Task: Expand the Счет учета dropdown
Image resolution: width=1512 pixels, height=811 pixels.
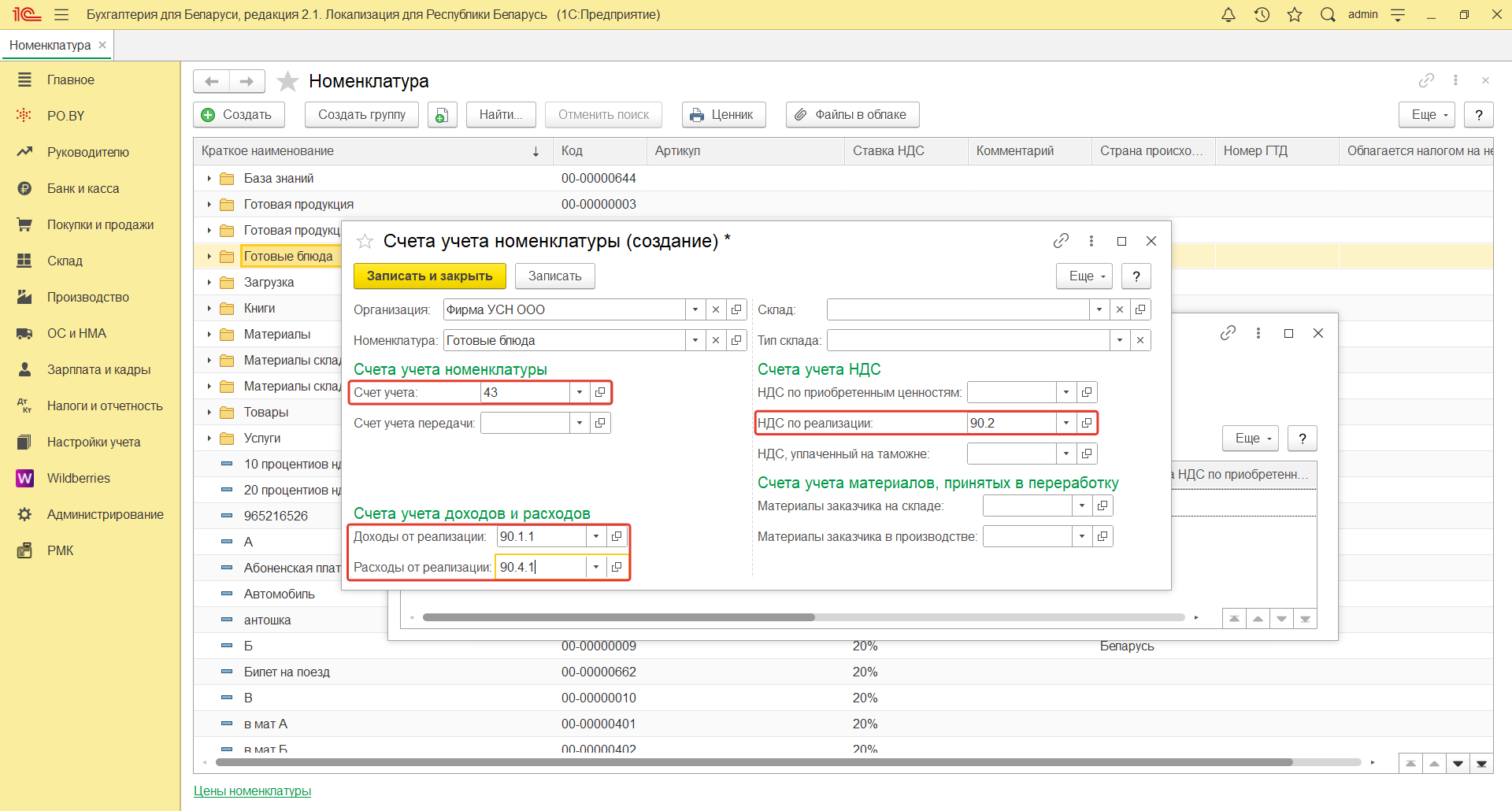Action: coord(580,392)
